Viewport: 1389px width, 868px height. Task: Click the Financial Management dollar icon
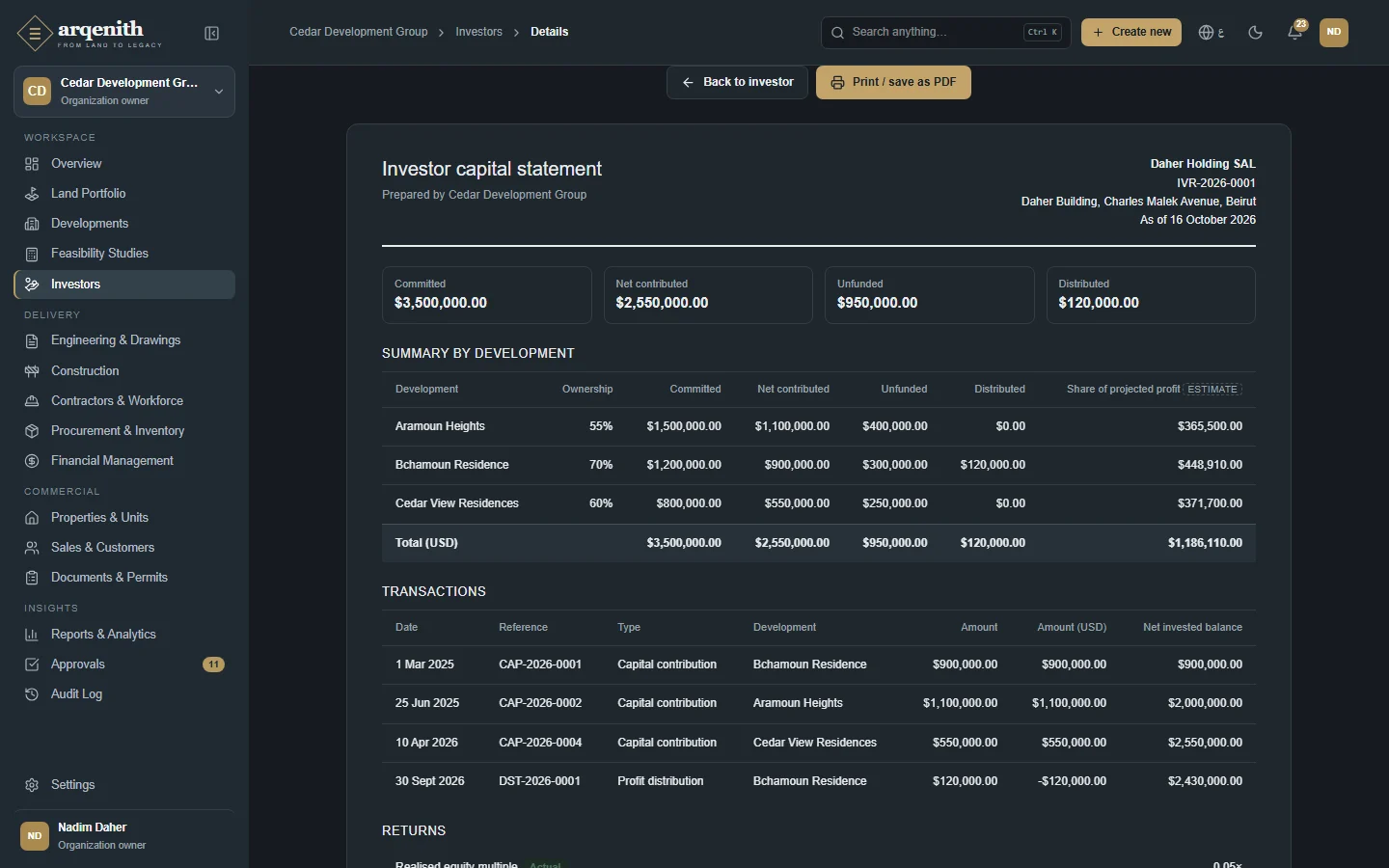coord(32,461)
